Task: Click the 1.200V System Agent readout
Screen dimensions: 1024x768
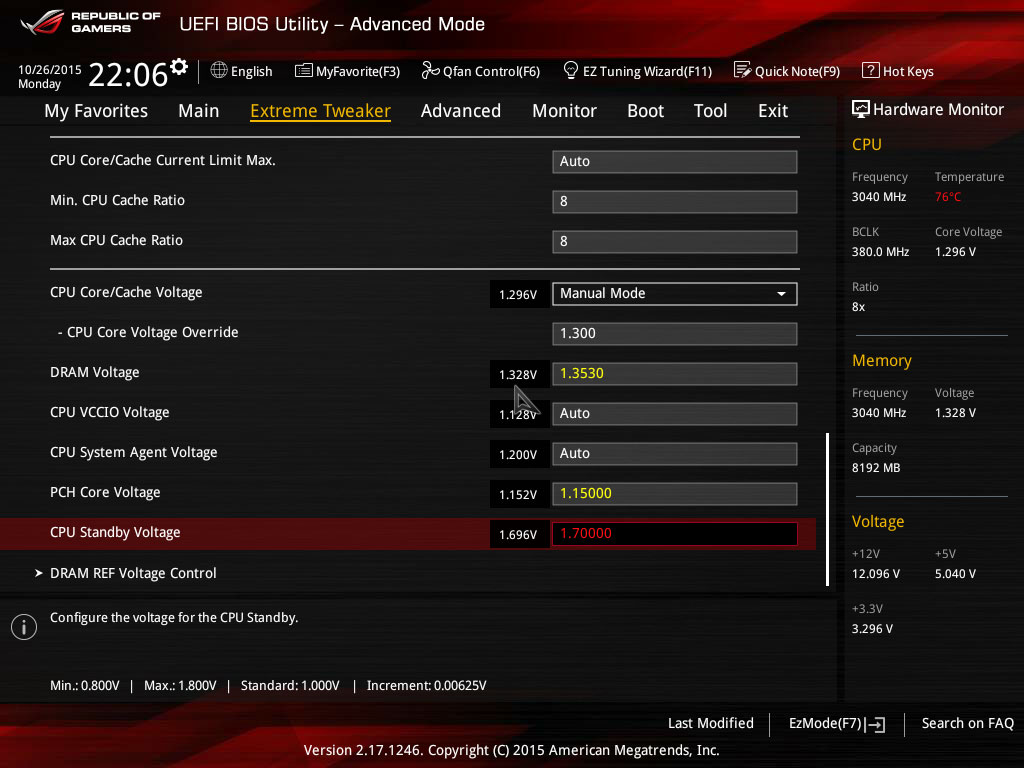Action: (x=518, y=455)
